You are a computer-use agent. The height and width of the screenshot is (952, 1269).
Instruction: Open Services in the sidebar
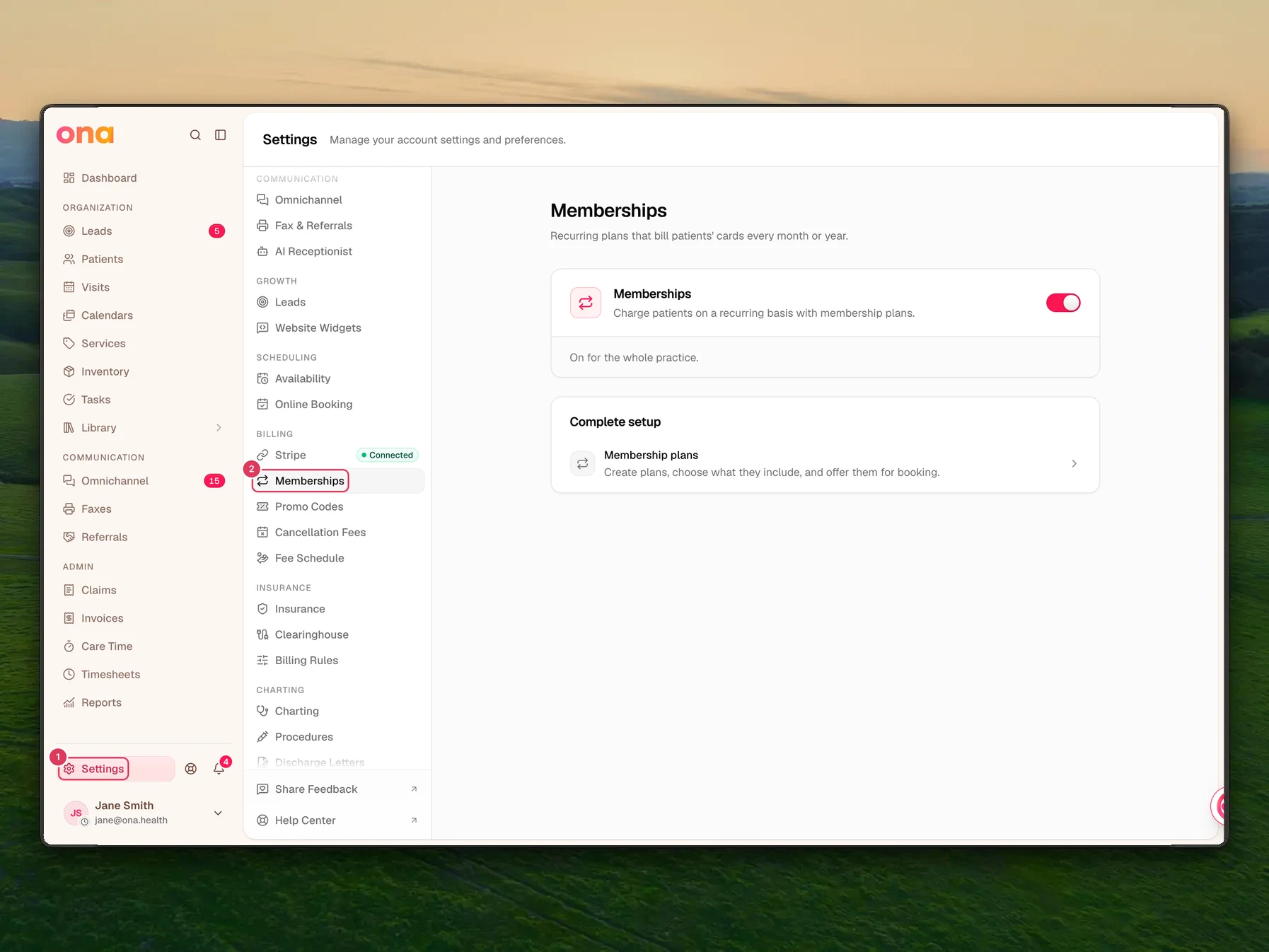[144, 344]
